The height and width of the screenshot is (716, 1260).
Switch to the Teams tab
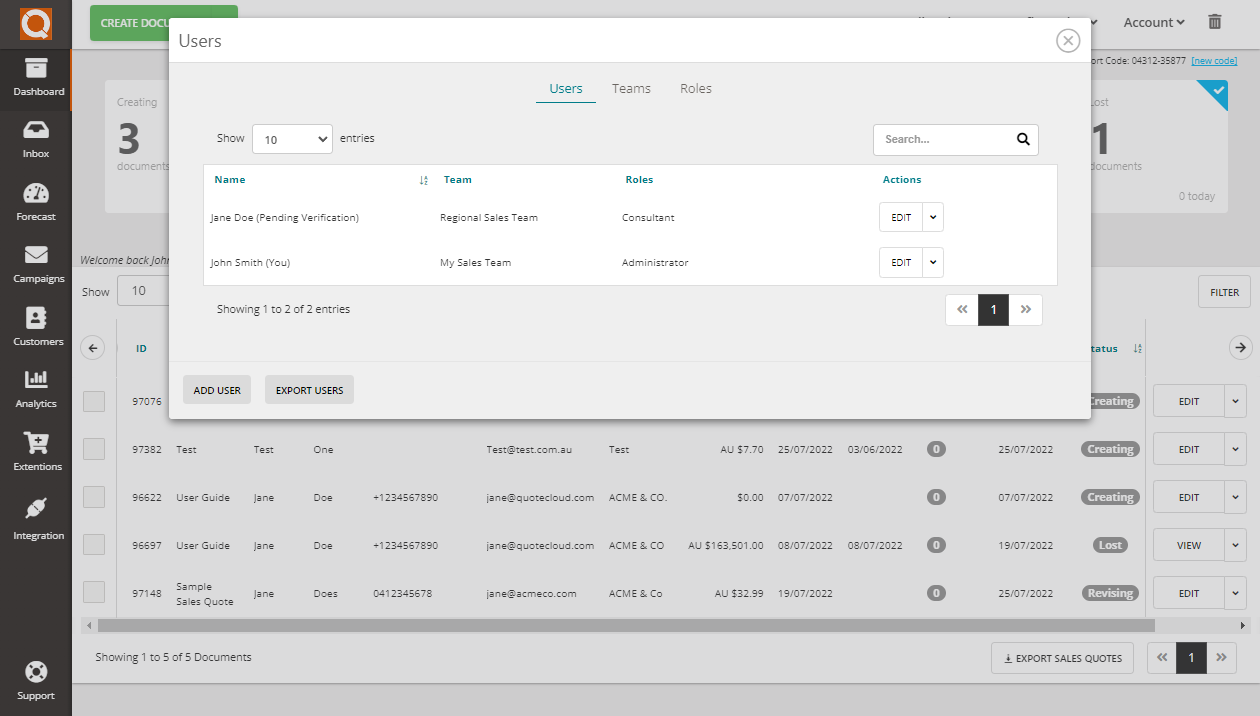tap(631, 88)
